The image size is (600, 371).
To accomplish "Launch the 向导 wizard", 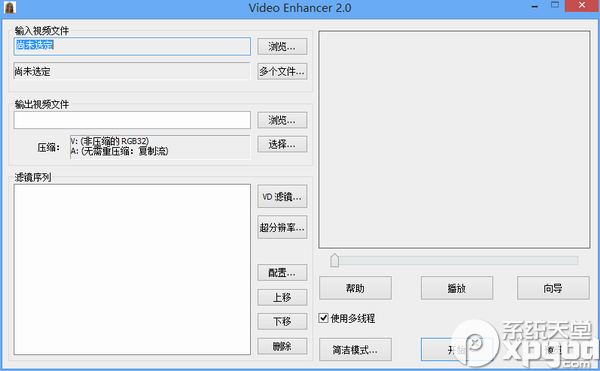I will click(553, 288).
